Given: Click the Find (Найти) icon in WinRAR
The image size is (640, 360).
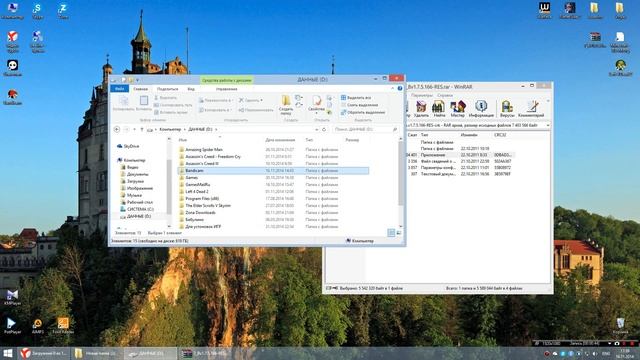Looking at the screenshot, I should tap(439, 109).
